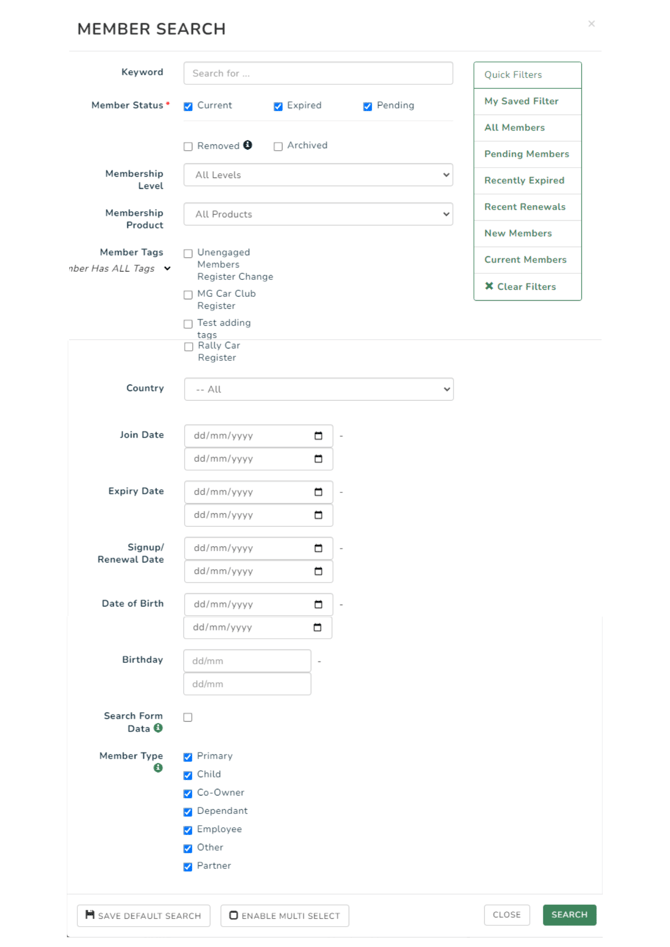Click the Member Type info icon
The width and height of the screenshot is (670, 947).
pyautogui.click(x=158, y=768)
